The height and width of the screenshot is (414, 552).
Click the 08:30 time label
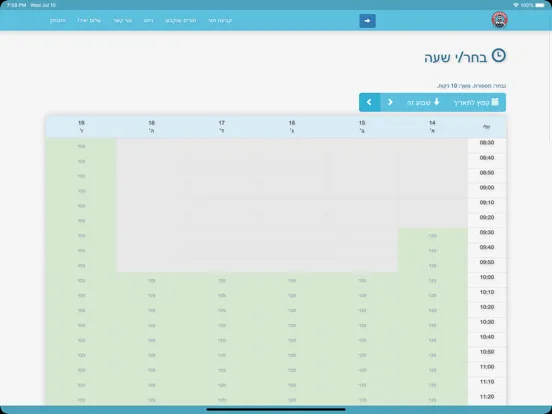point(487,143)
